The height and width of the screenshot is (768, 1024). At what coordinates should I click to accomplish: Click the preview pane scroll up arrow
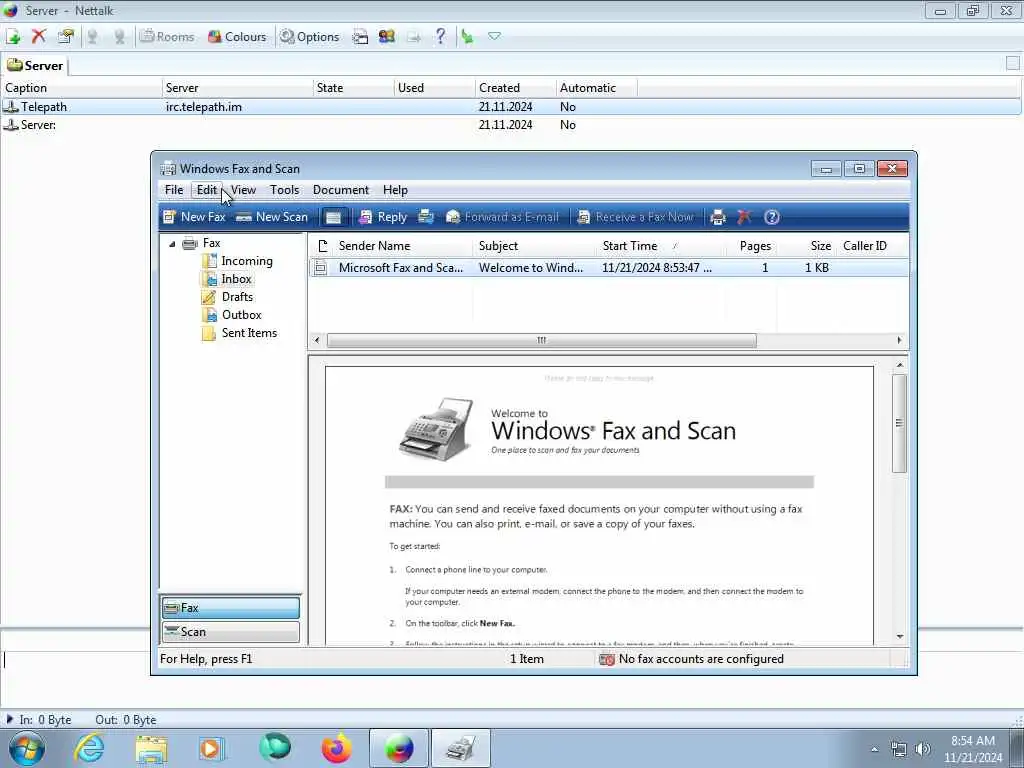tap(900, 365)
